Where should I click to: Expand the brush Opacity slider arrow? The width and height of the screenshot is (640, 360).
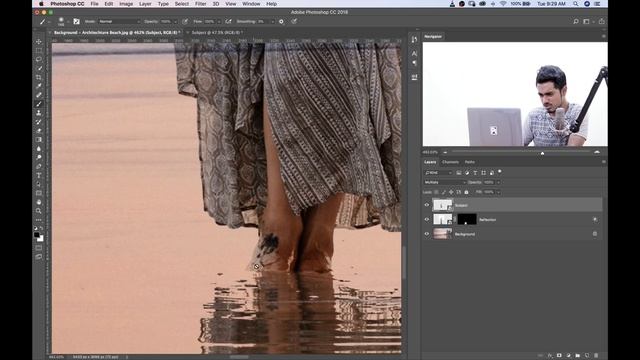pos(176,21)
